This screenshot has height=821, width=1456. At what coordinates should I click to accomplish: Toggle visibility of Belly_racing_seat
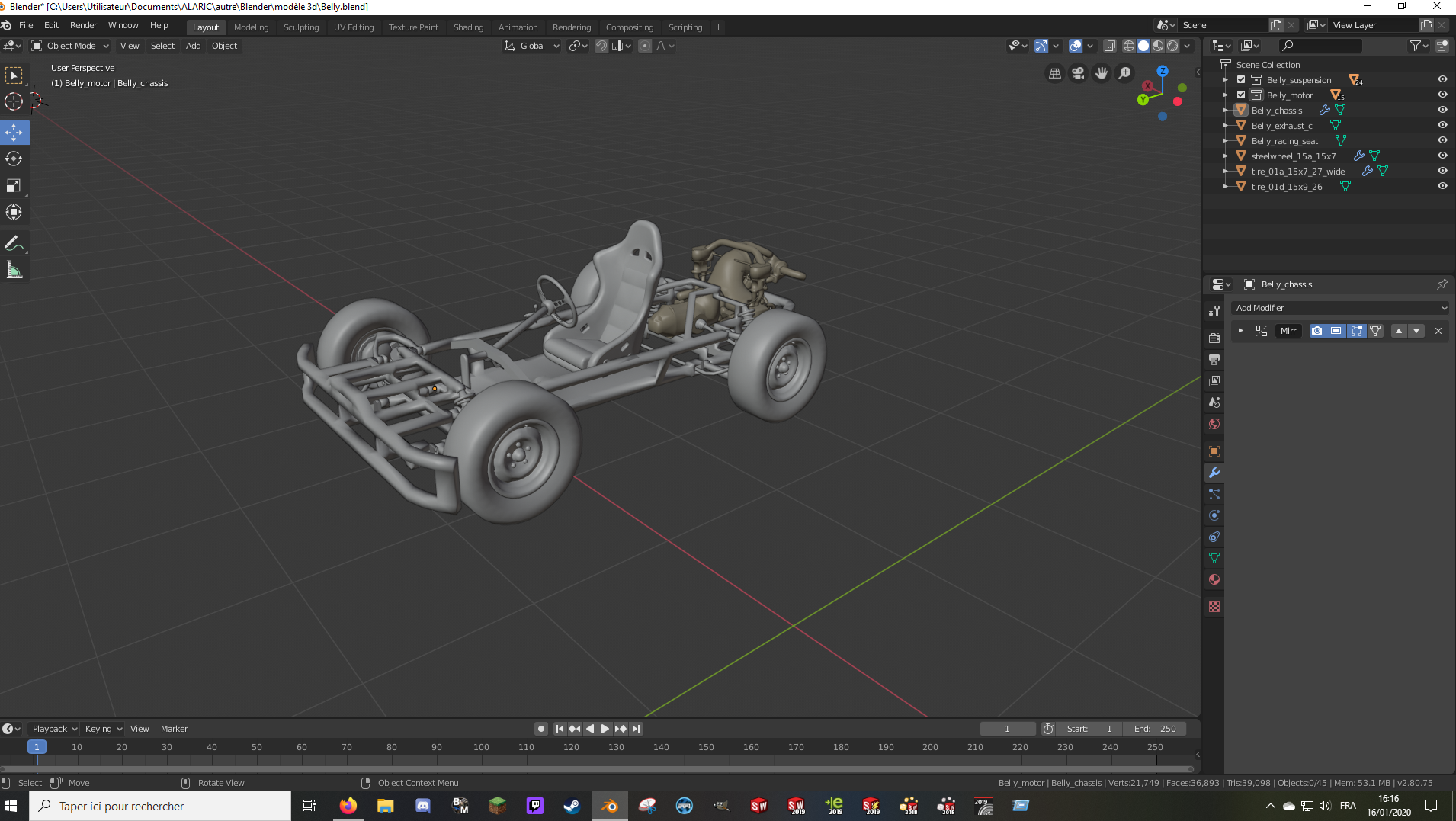click(x=1442, y=140)
